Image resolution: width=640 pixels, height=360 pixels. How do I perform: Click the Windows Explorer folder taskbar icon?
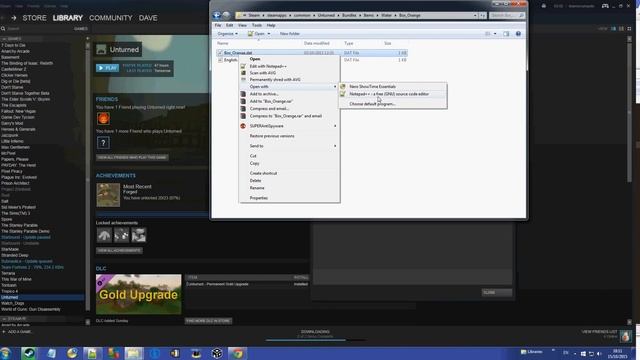point(134,353)
